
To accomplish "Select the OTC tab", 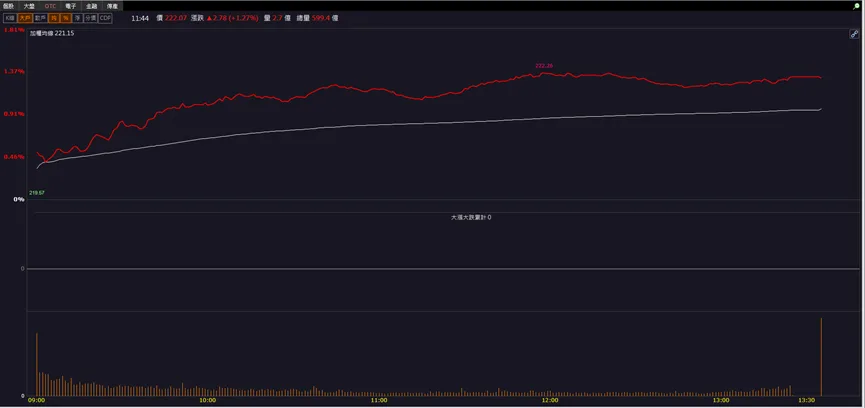I will click(x=50, y=6).
